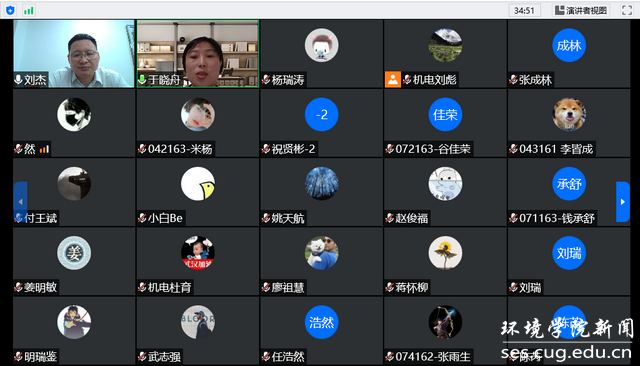Click the 34:51 meeting timer
This screenshot has width=640, height=366.
click(524, 11)
